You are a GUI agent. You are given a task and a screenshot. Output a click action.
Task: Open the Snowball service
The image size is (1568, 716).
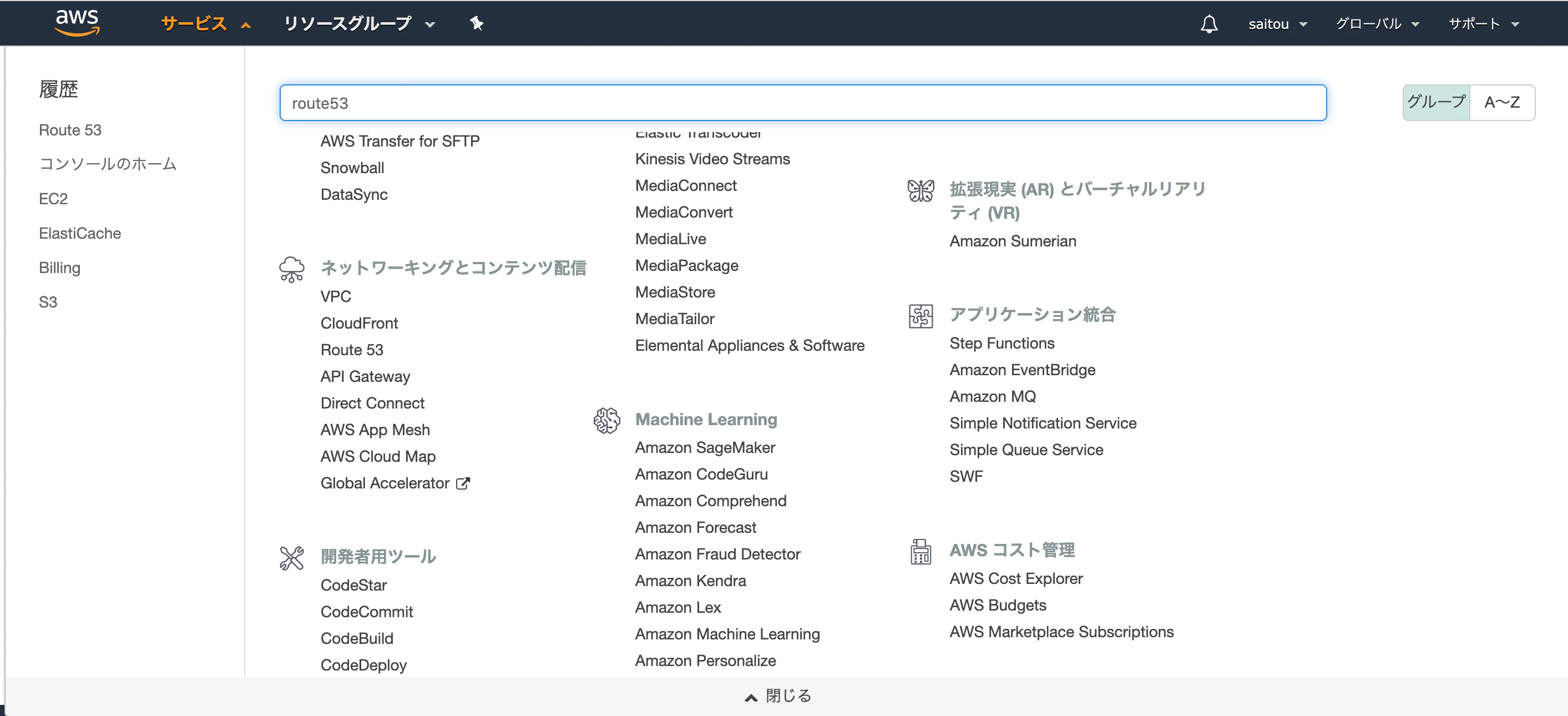(352, 168)
